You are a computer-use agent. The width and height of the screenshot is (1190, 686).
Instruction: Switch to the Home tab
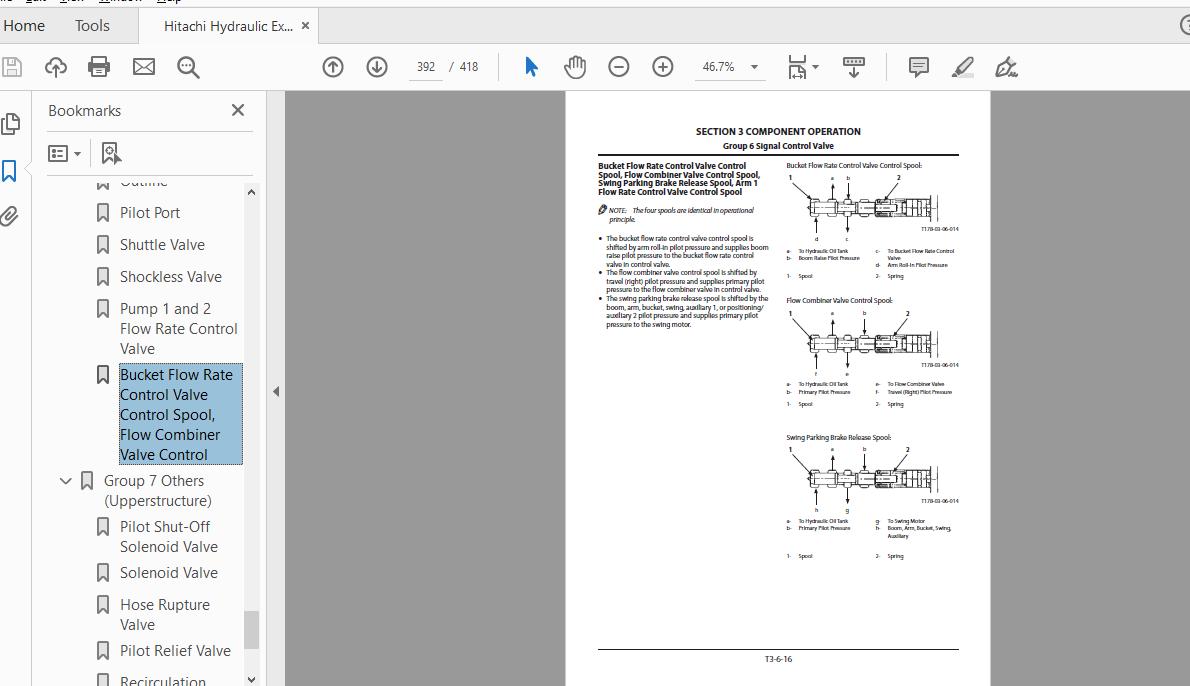pyautogui.click(x=24, y=26)
